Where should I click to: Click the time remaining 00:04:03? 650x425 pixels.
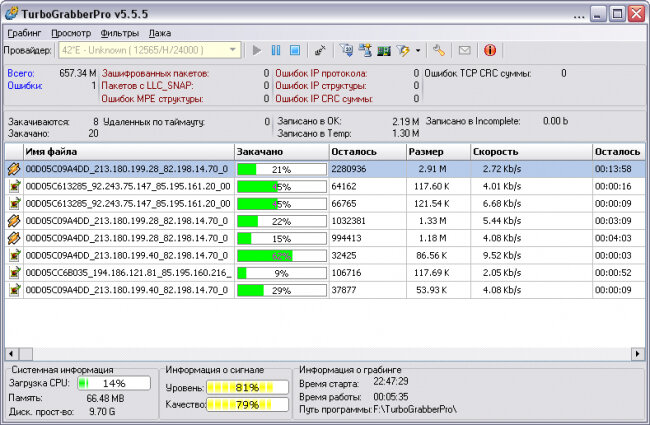[613, 238]
